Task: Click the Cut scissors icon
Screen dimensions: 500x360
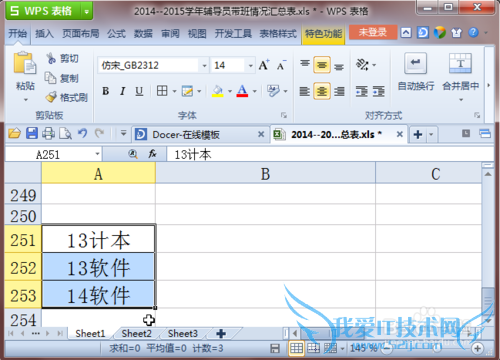Action: coord(51,58)
